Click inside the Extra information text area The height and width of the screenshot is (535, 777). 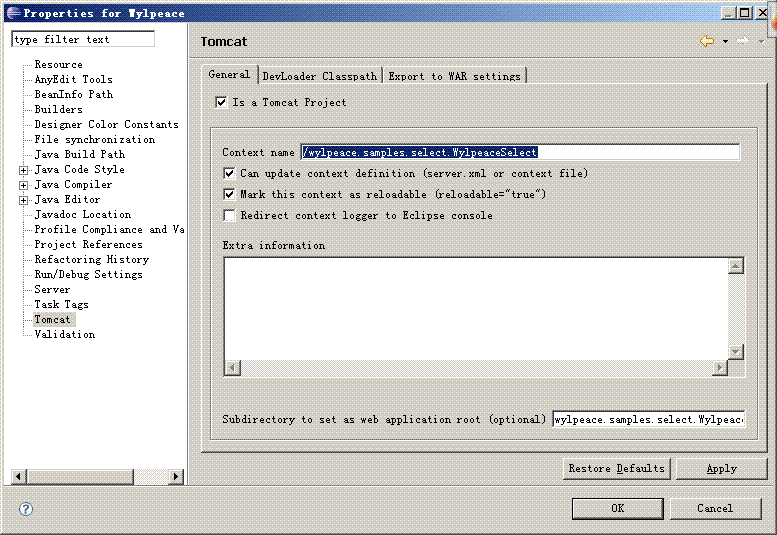[x=476, y=310]
